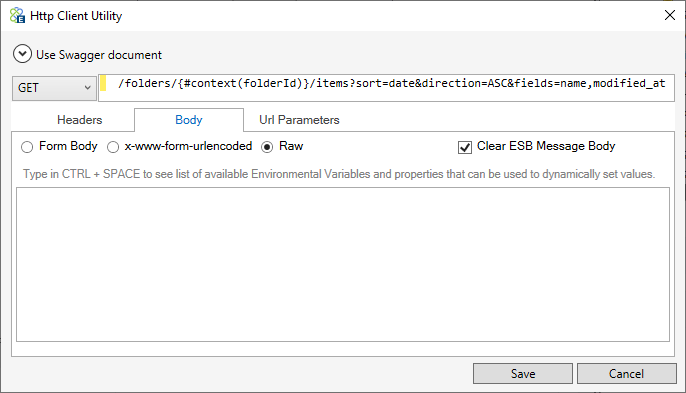This screenshot has width=686, height=393.
Task: Click the Clear ESB Message Body label
Action: pos(546,146)
